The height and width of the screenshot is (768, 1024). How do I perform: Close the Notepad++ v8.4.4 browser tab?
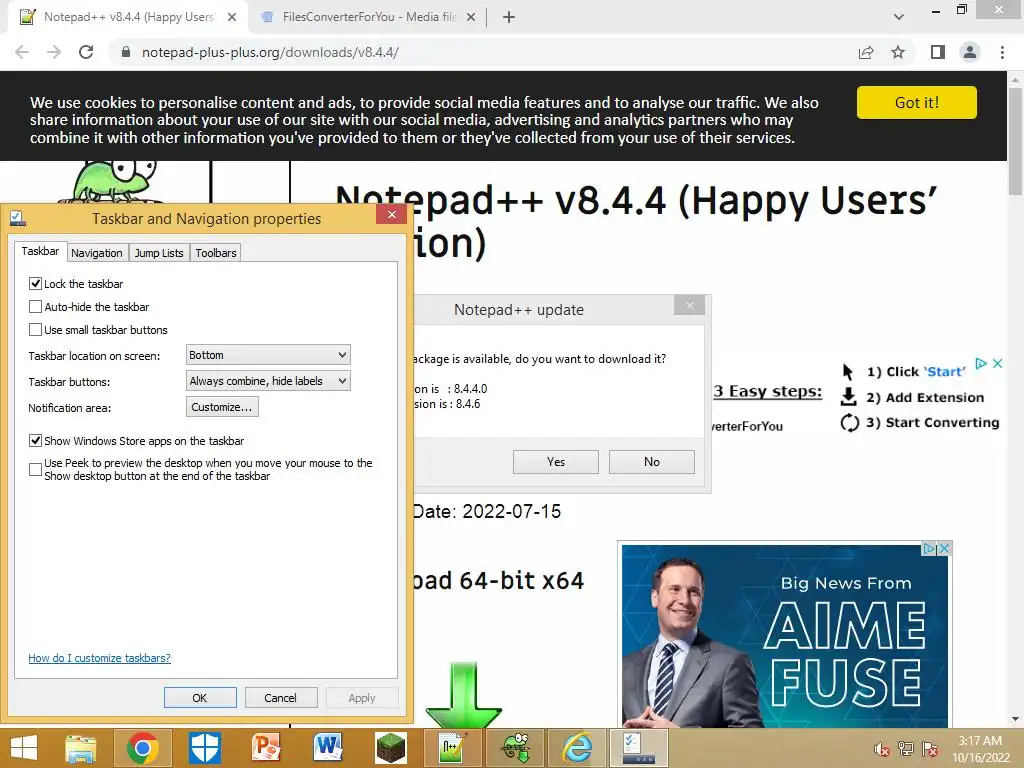pyautogui.click(x=232, y=18)
